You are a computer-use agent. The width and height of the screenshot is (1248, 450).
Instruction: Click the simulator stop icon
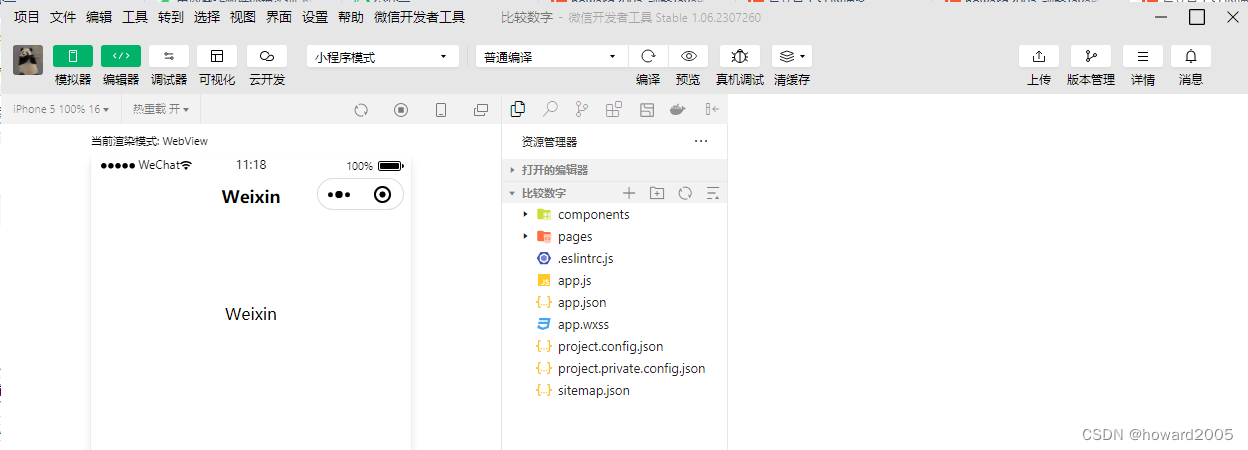(x=401, y=110)
